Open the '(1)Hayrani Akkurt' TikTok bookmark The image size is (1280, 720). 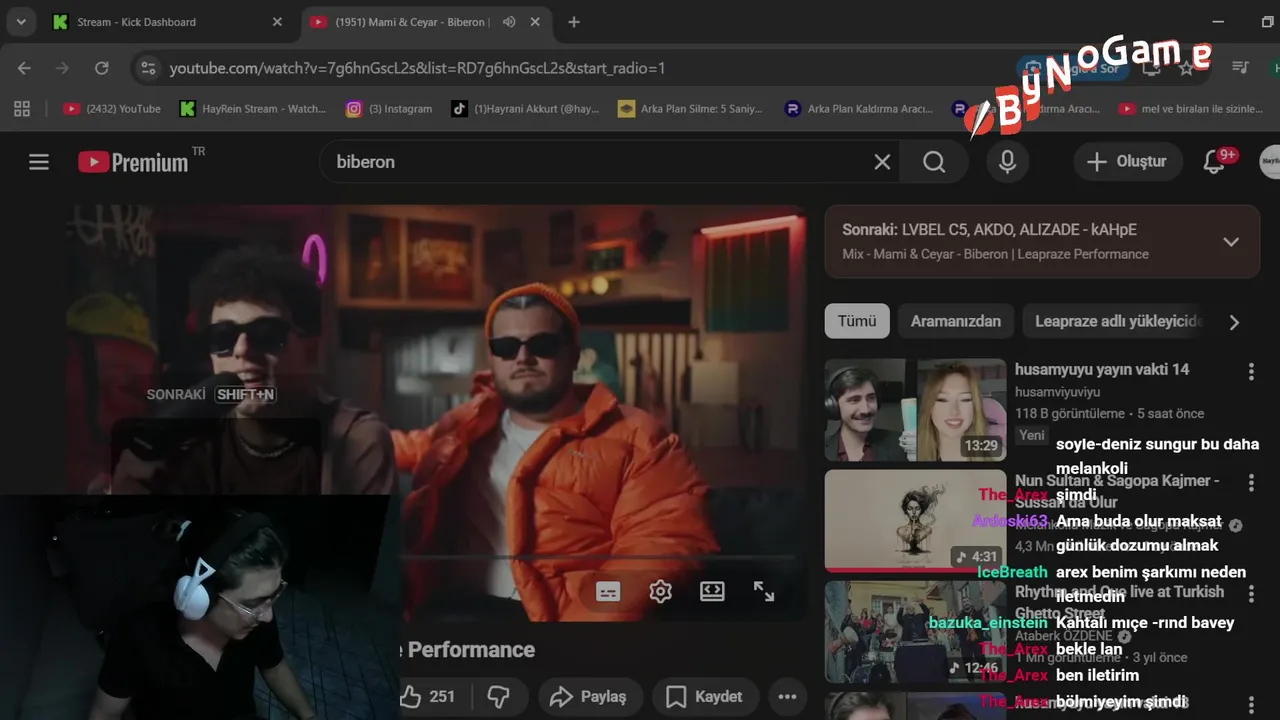click(x=525, y=109)
